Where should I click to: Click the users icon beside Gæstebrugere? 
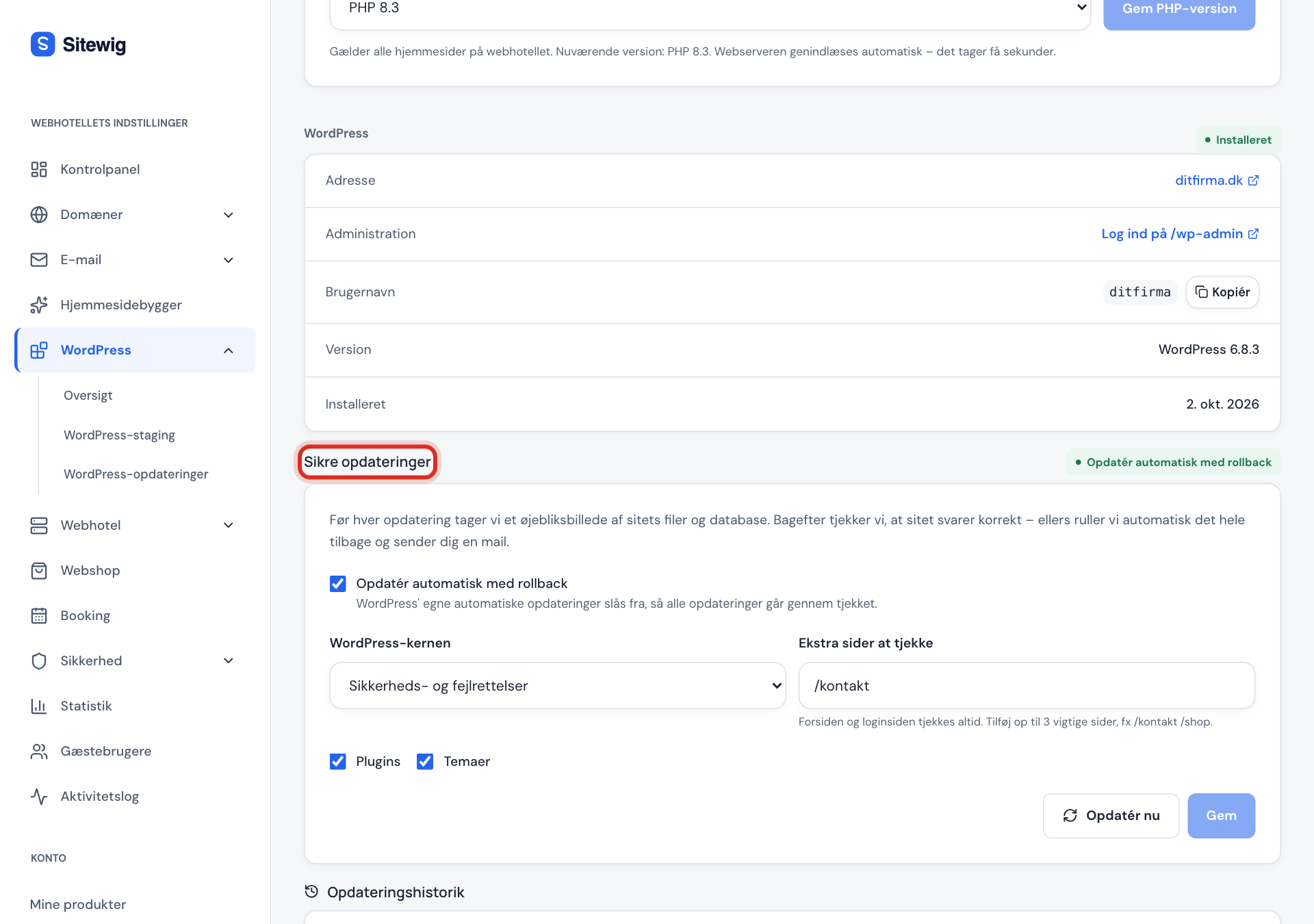(x=39, y=751)
